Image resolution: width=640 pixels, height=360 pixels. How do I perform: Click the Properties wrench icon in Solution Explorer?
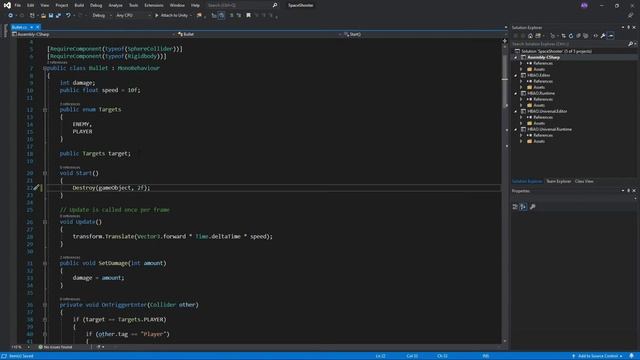[x=603, y=36]
